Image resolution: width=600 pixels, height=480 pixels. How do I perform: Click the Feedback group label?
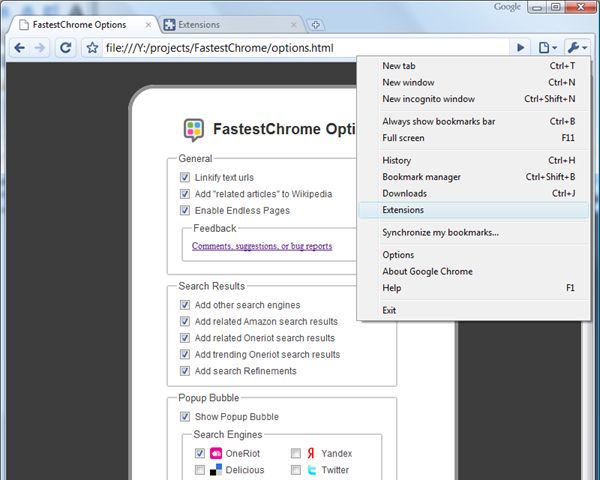pos(215,228)
